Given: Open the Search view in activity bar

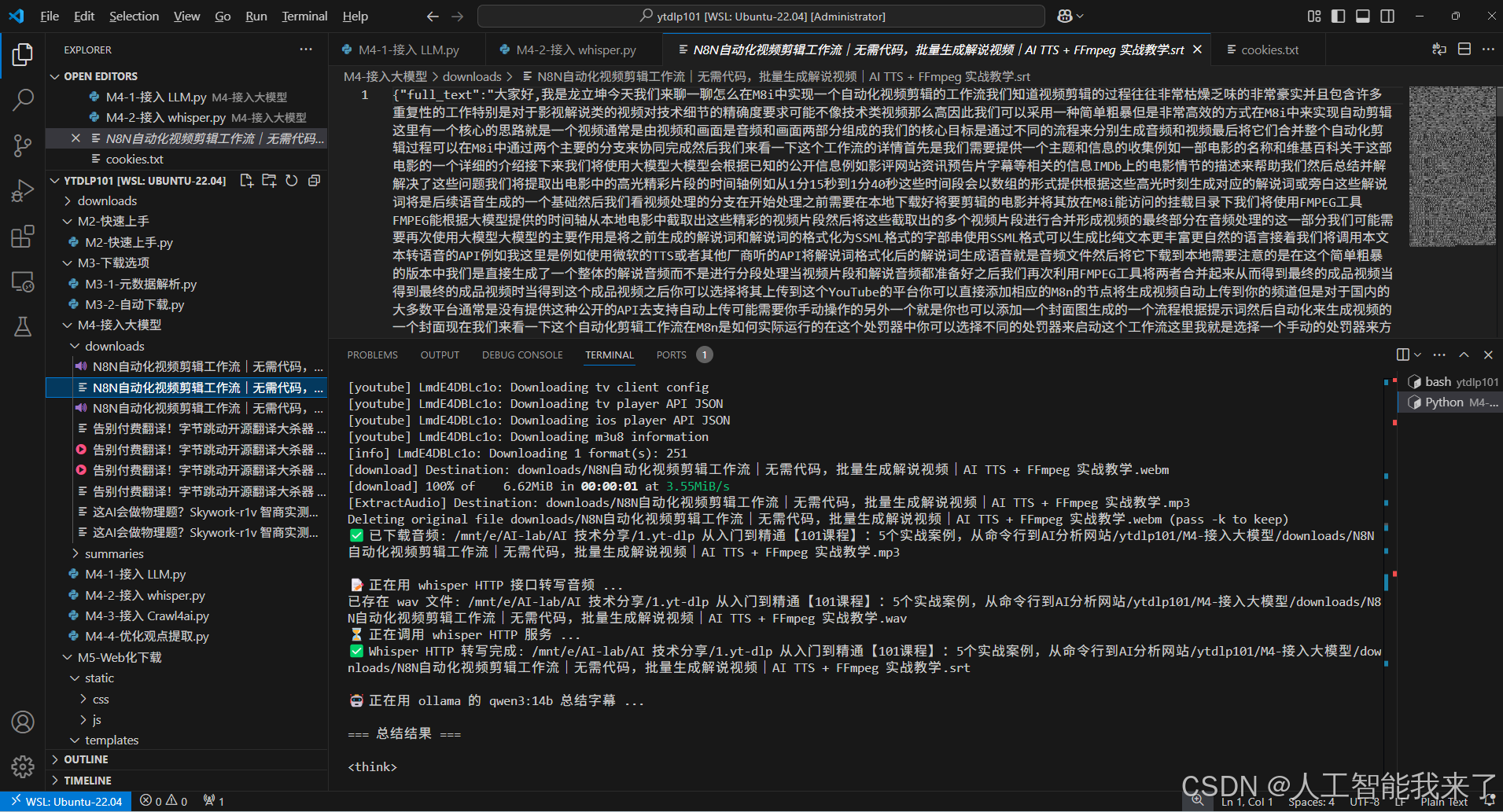Looking at the screenshot, I should coord(23,99).
